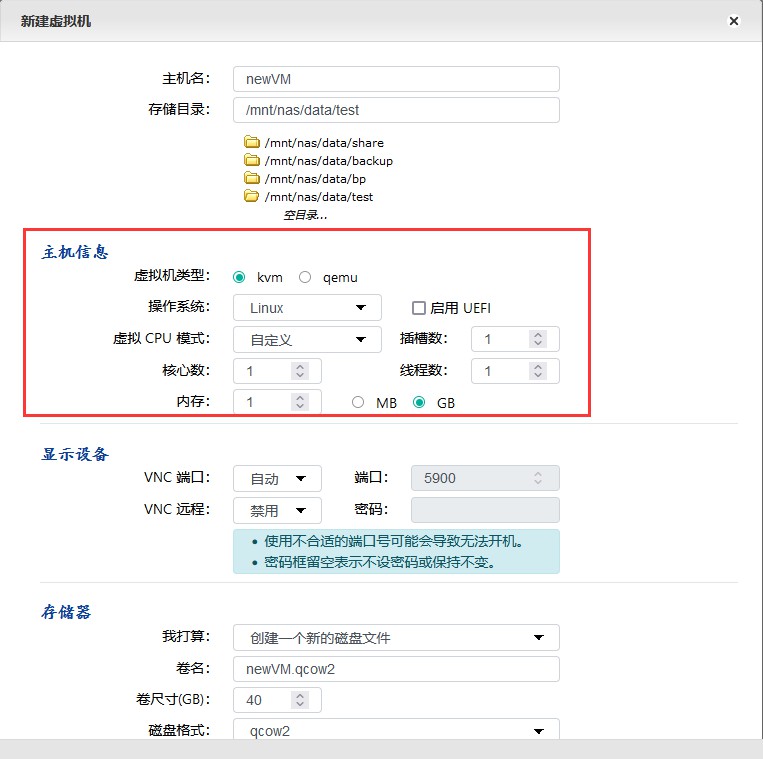Enable the 启用 UEFI checkbox
763x759 pixels.
[x=418, y=308]
